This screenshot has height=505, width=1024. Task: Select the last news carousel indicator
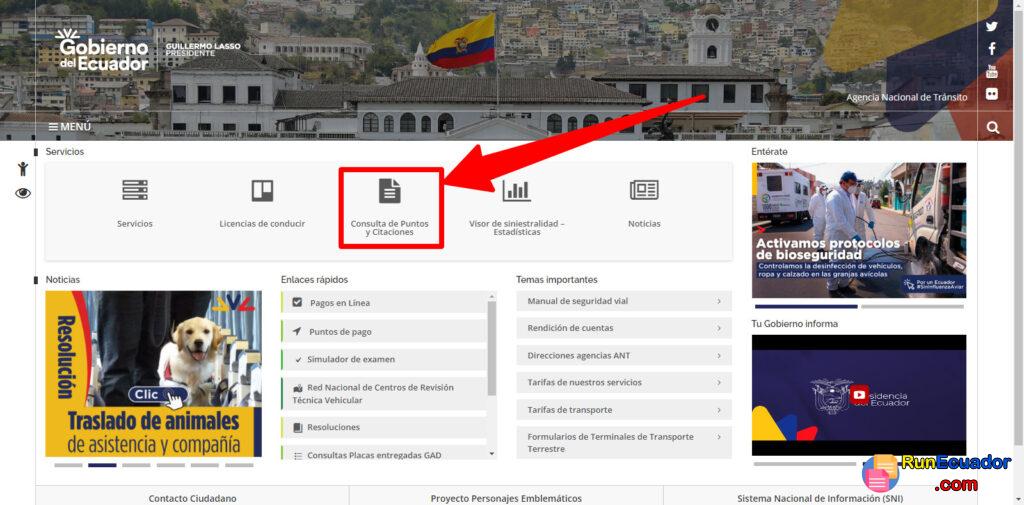(239, 465)
